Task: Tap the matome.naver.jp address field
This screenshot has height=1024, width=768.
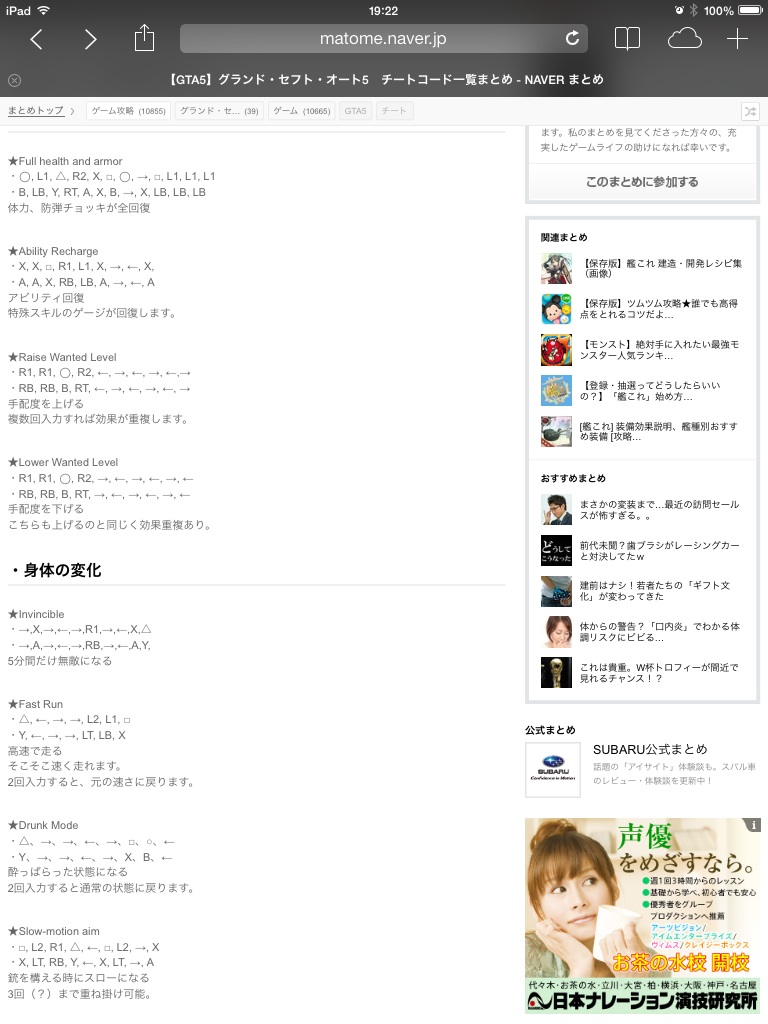Action: coord(383,39)
